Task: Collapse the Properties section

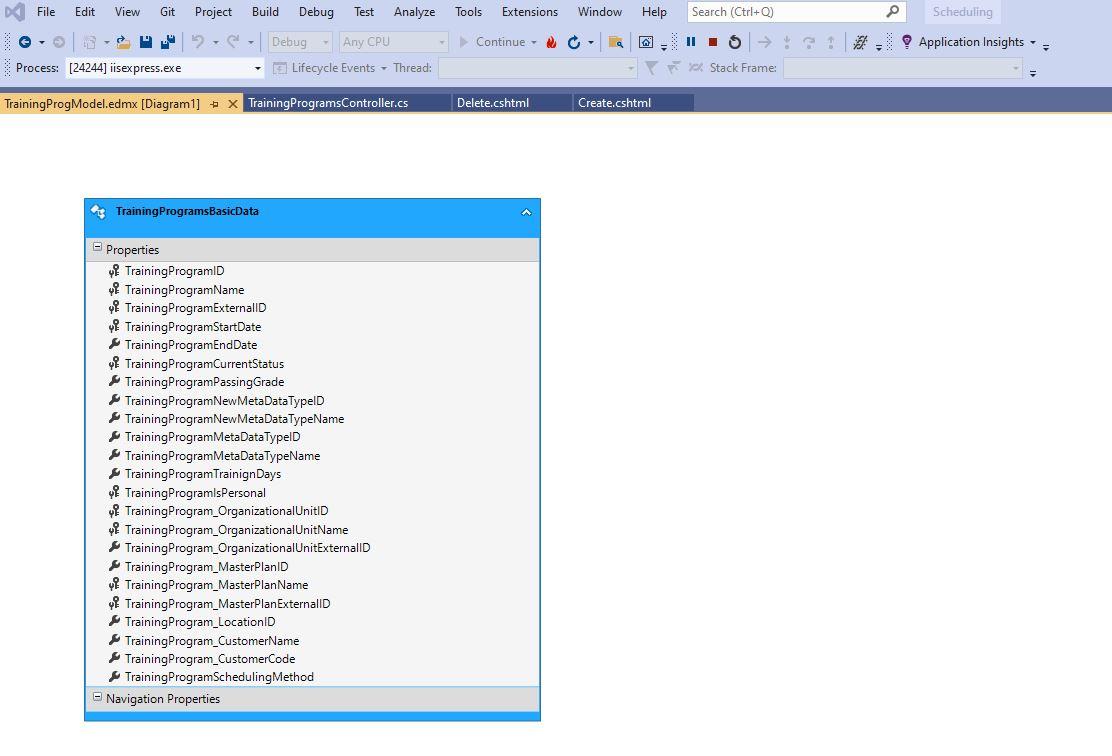Action: point(97,247)
